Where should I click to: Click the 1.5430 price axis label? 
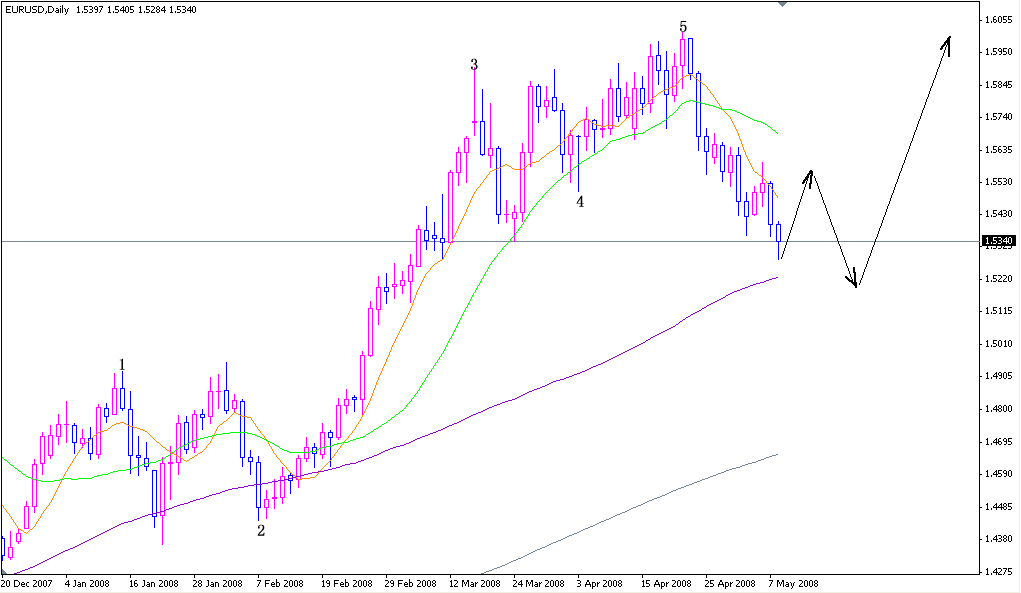(999, 214)
